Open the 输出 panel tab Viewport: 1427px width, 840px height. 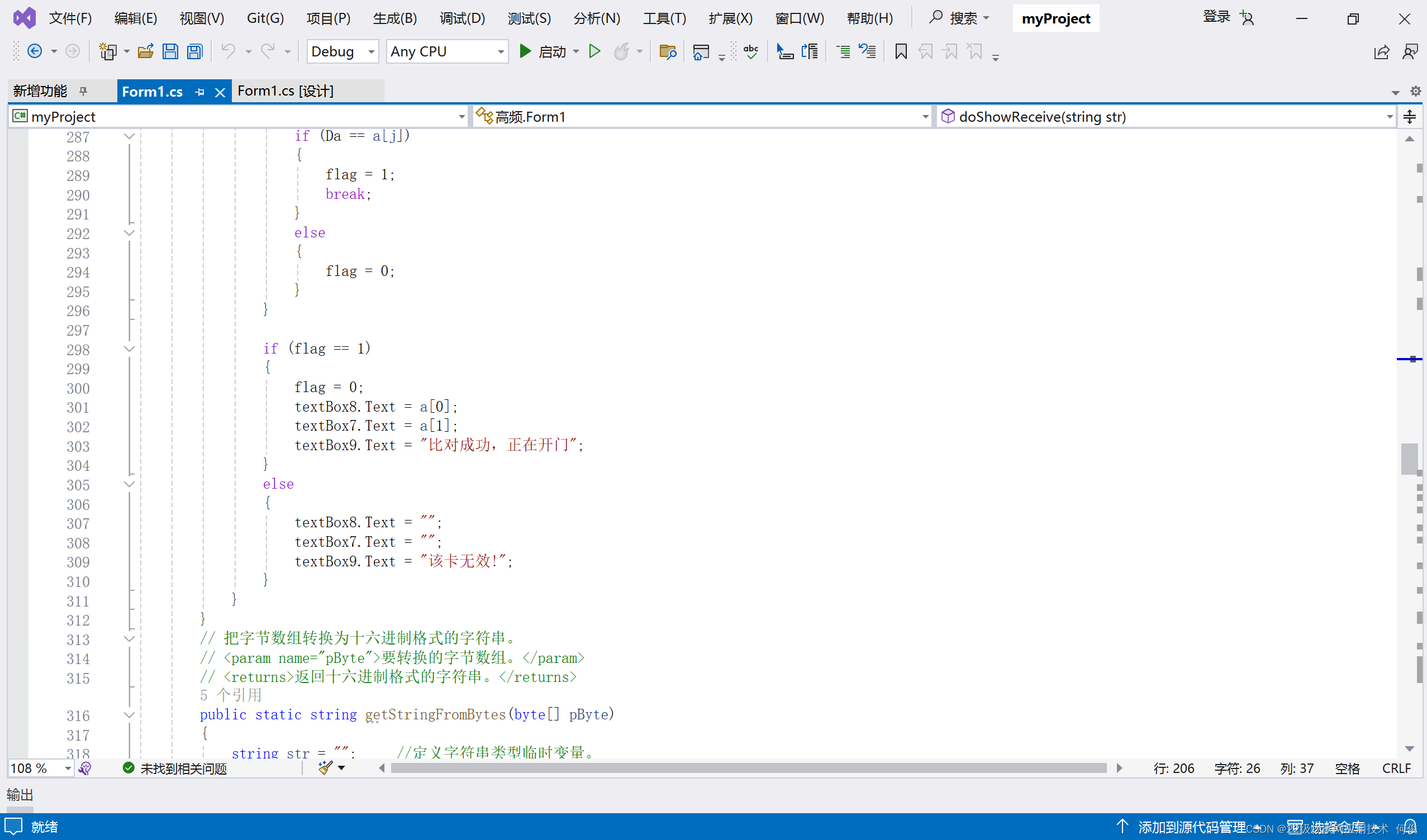20,795
